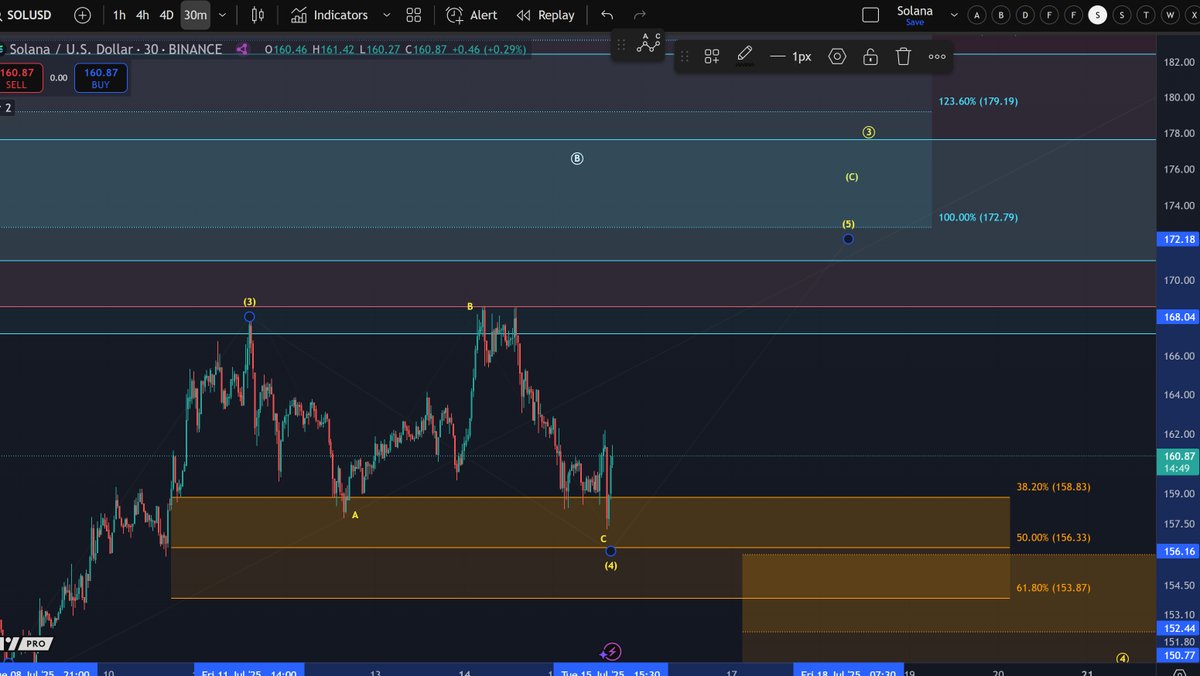This screenshot has height=676, width=1200.
Task: Click the 38.20% (158.83) fib label
Action: 1053,486
